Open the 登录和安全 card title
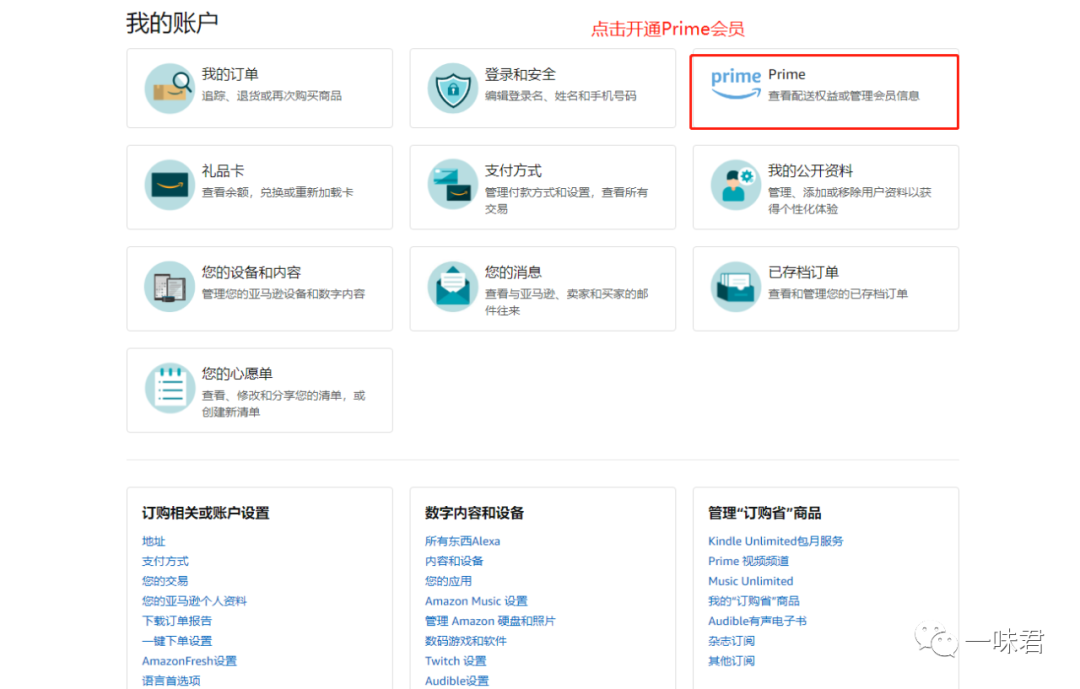The image size is (1080, 689). [x=520, y=74]
